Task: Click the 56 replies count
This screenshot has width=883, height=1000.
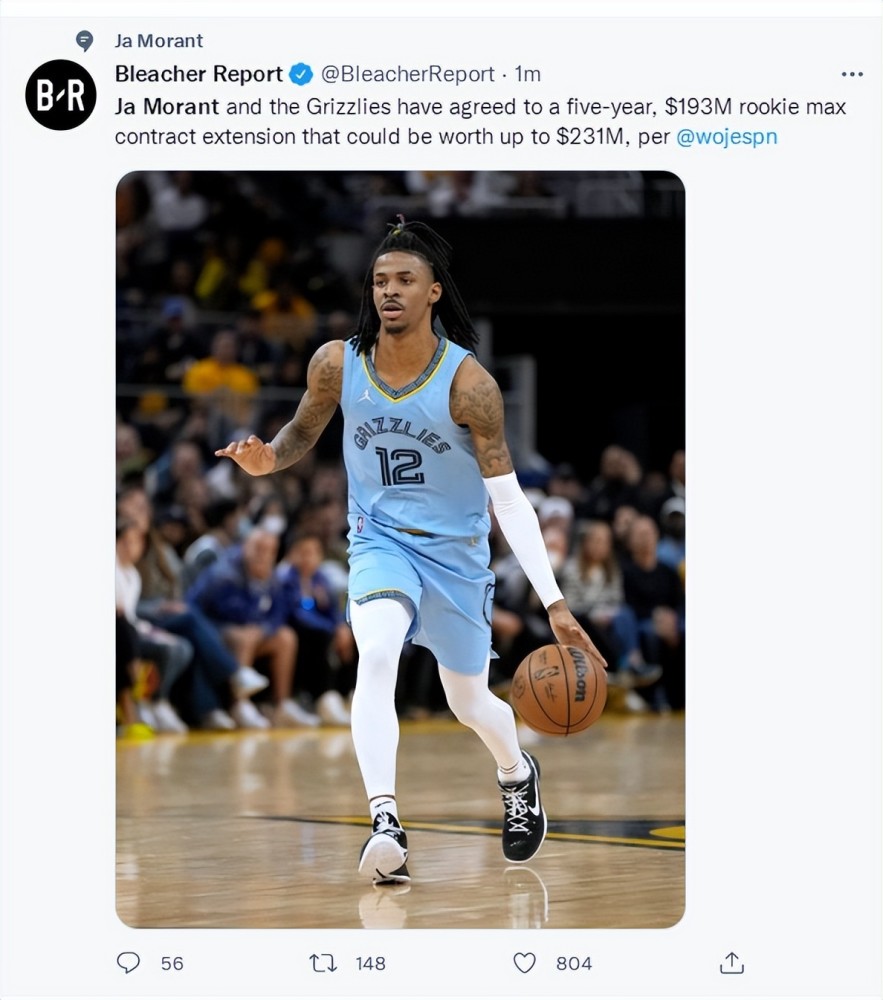Action: point(172,963)
